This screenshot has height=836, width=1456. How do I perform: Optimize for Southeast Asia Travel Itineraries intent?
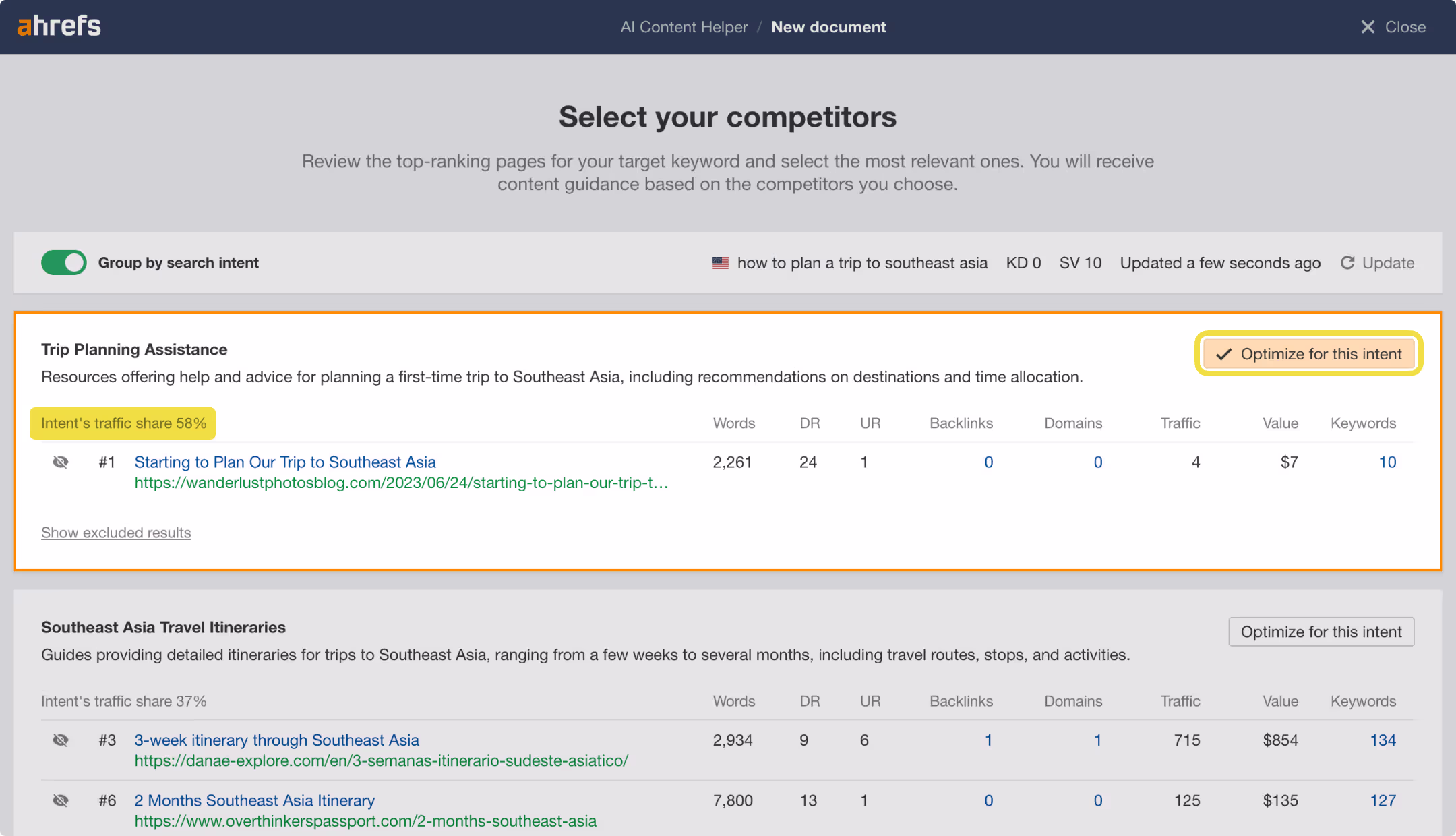pyautogui.click(x=1321, y=632)
